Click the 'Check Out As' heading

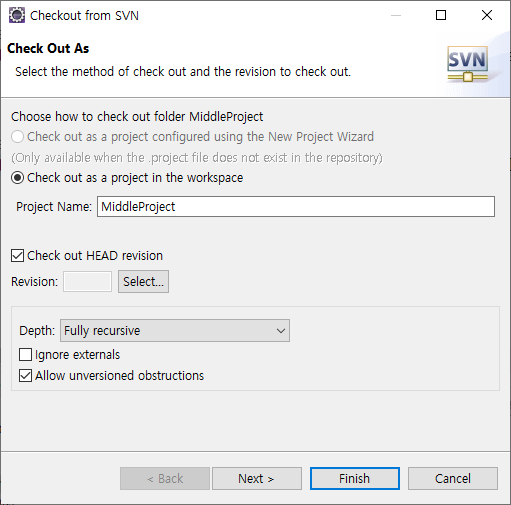pyautogui.click(x=48, y=48)
